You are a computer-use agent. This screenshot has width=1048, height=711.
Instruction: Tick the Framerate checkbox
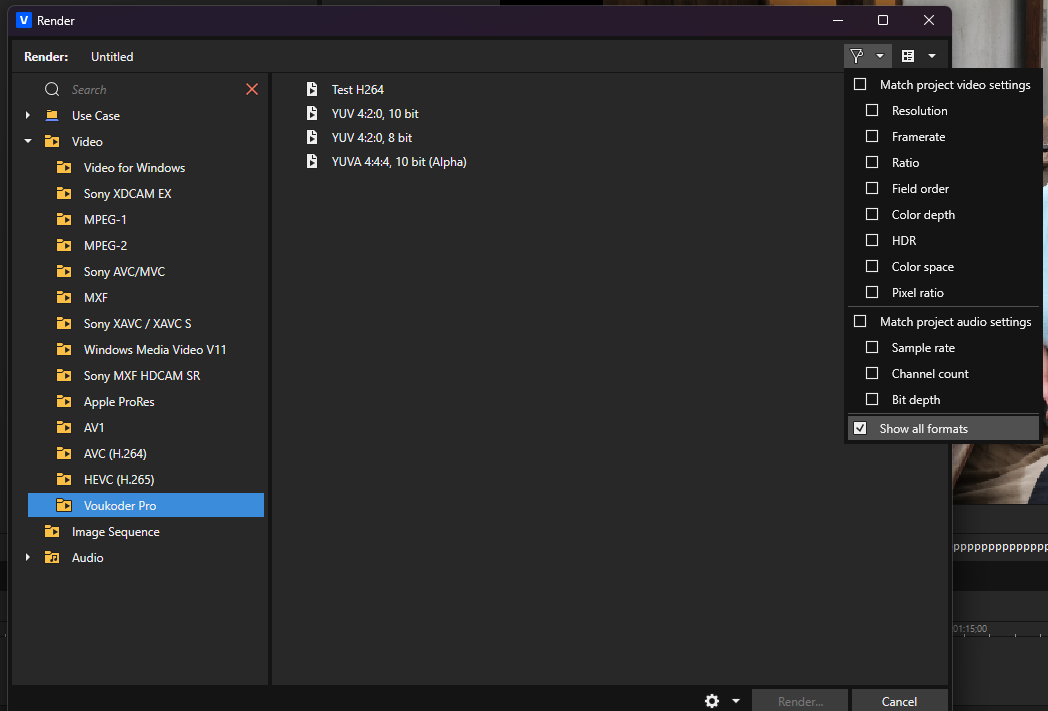tap(872, 136)
